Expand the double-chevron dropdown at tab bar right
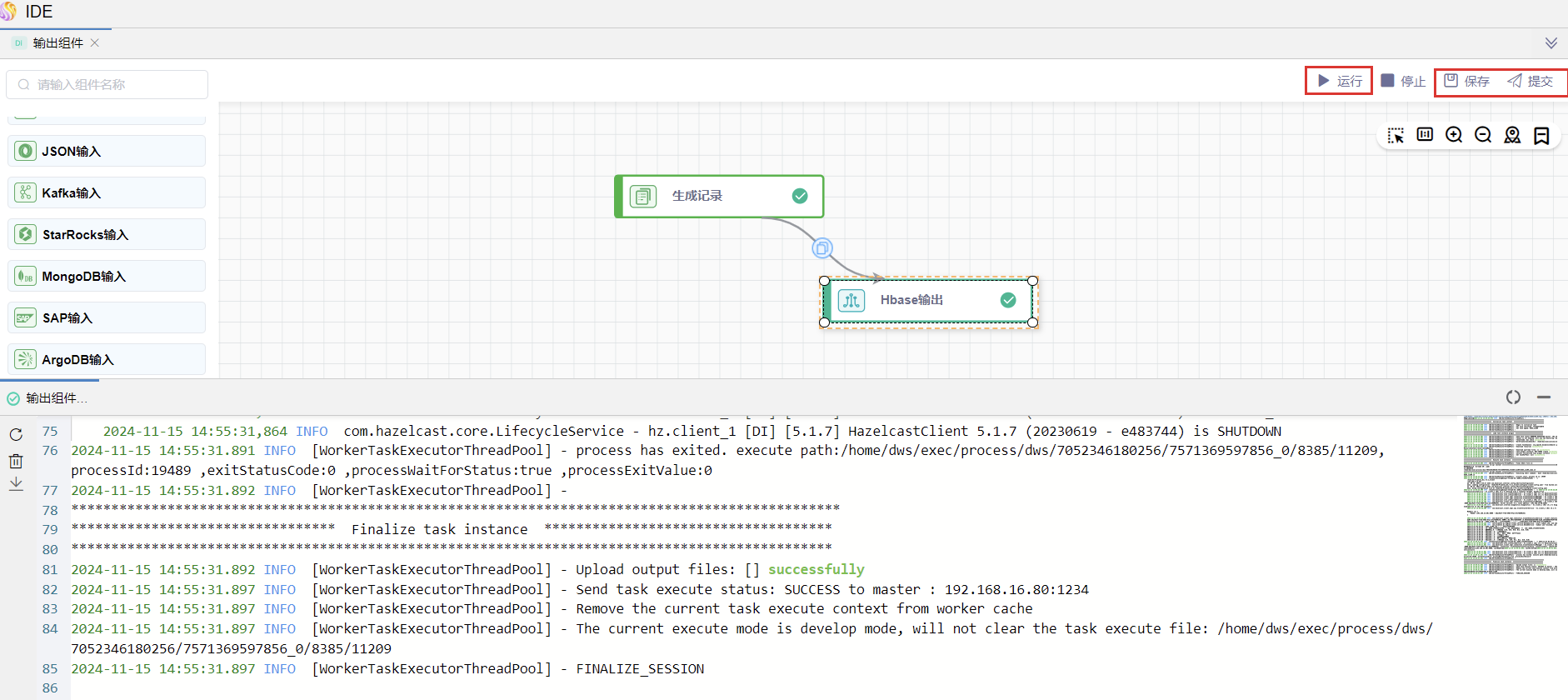The width and height of the screenshot is (1568, 700). (1551, 43)
